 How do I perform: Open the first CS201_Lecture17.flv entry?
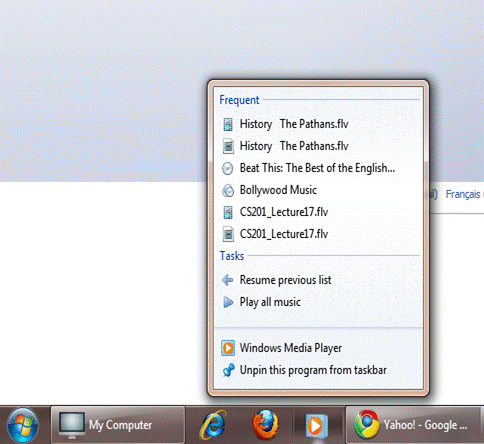click(x=318, y=212)
